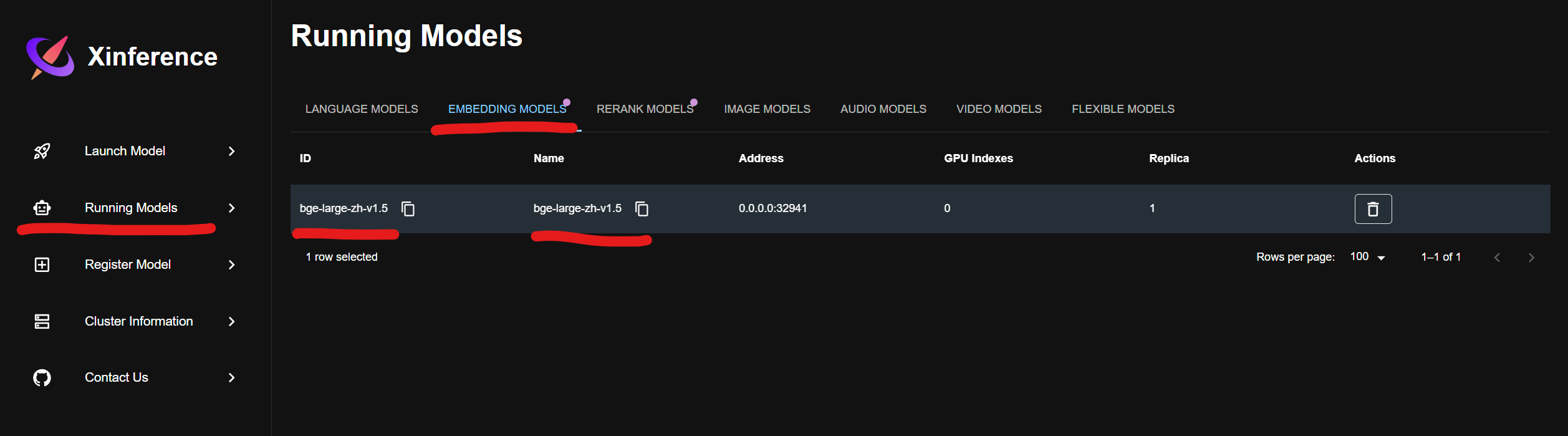Expand the Register Model chevron
Screen dimensions: 1568x436
pos(232,264)
